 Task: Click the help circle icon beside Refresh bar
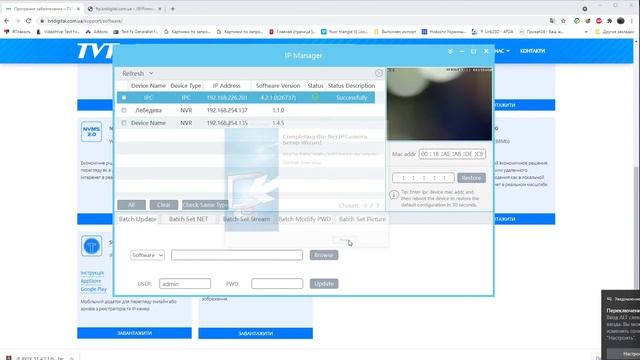pos(378,73)
